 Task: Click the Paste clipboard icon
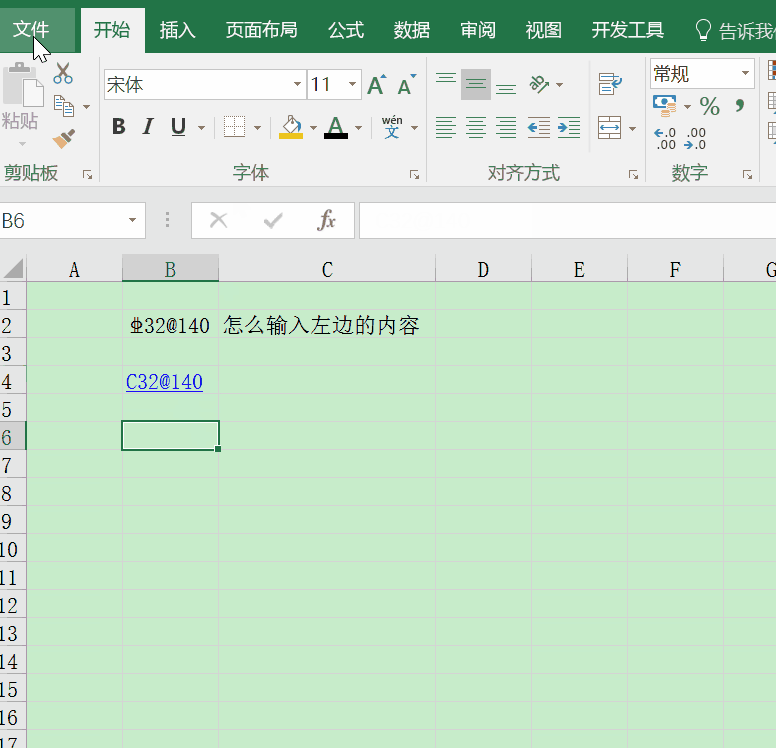pos(23,85)
